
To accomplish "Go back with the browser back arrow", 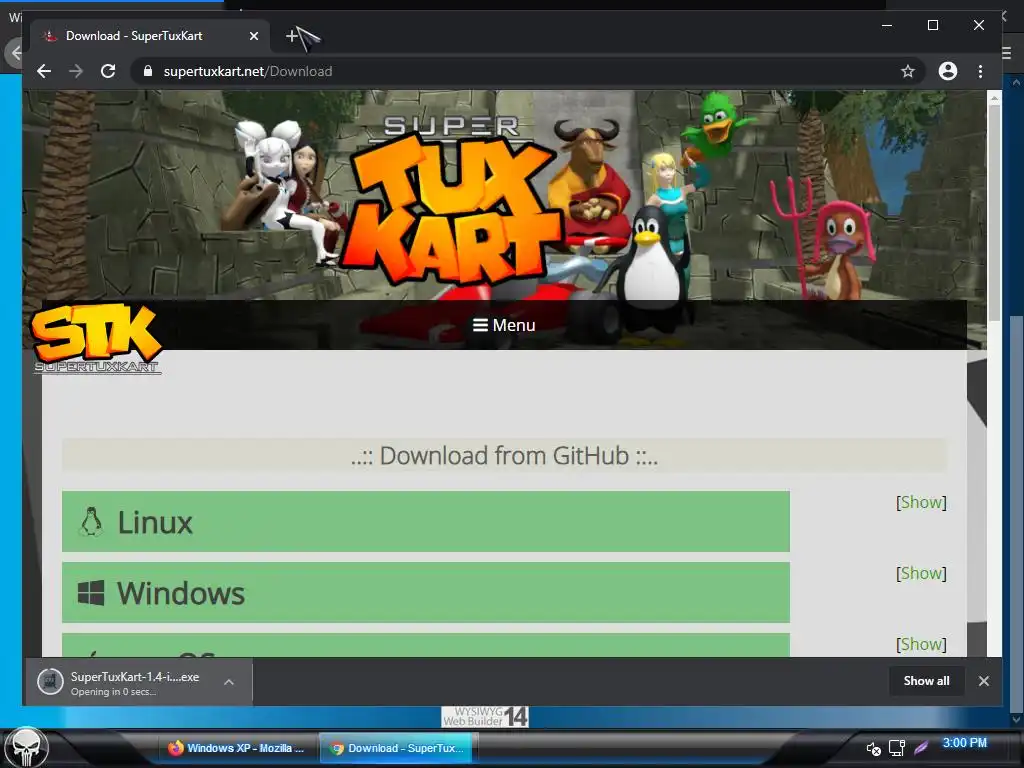I will click(44, 71).
